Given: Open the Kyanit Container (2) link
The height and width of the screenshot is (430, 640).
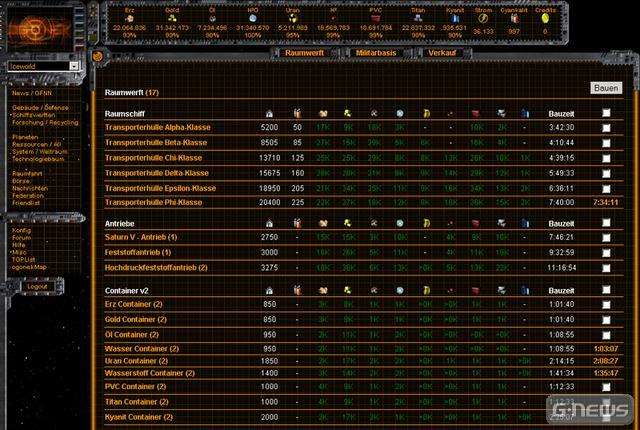Looking at the screenshot, I should [139, 417].
